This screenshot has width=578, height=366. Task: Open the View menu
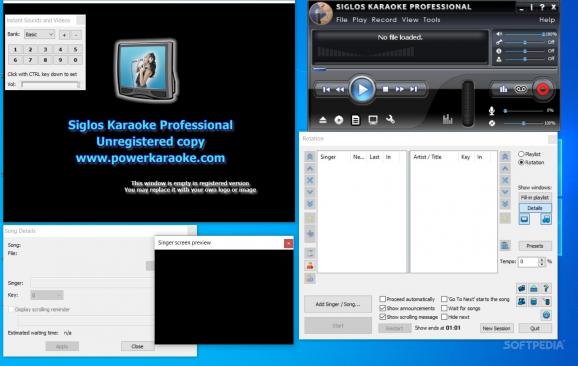pyautogui.click(x=410, y=20)
